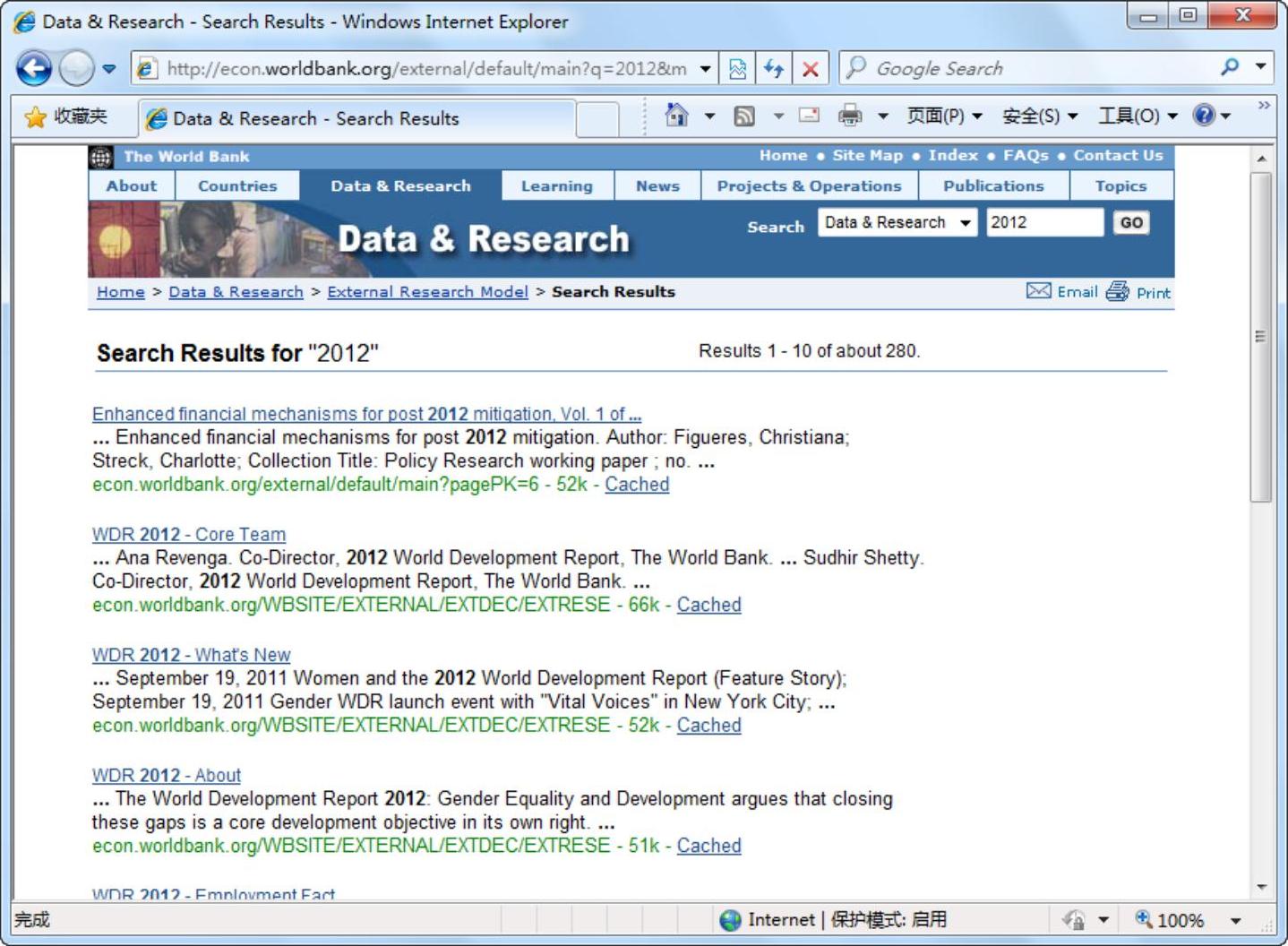
Task: Click the Data & Research breadcrumb link
Action: [x=236, y=292]
